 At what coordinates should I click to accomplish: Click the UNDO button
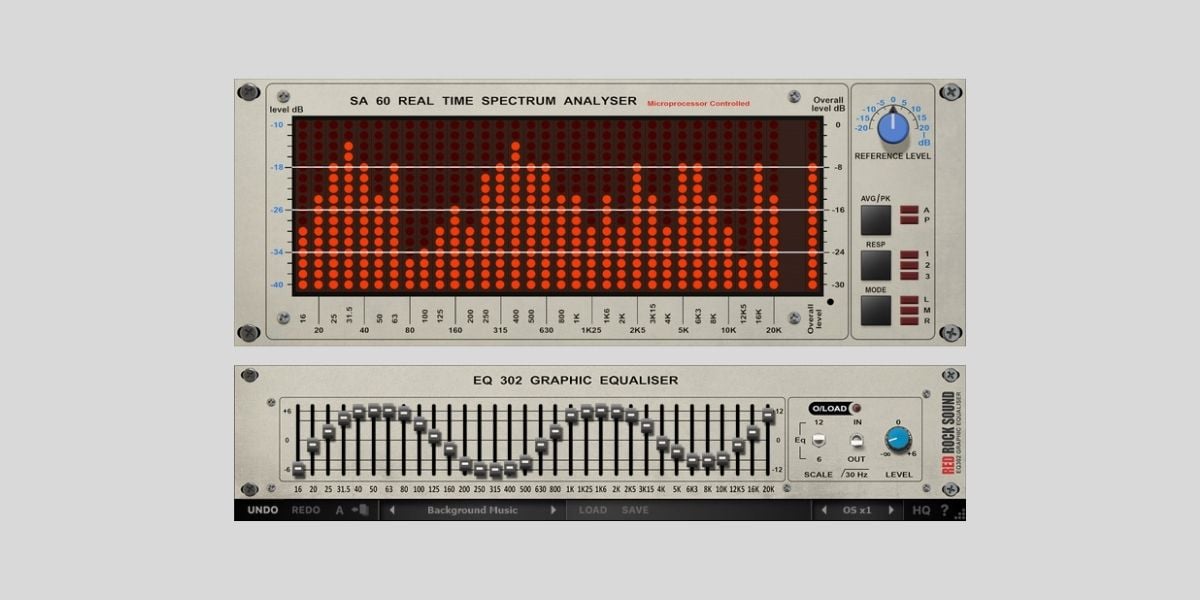pos(263,510)
